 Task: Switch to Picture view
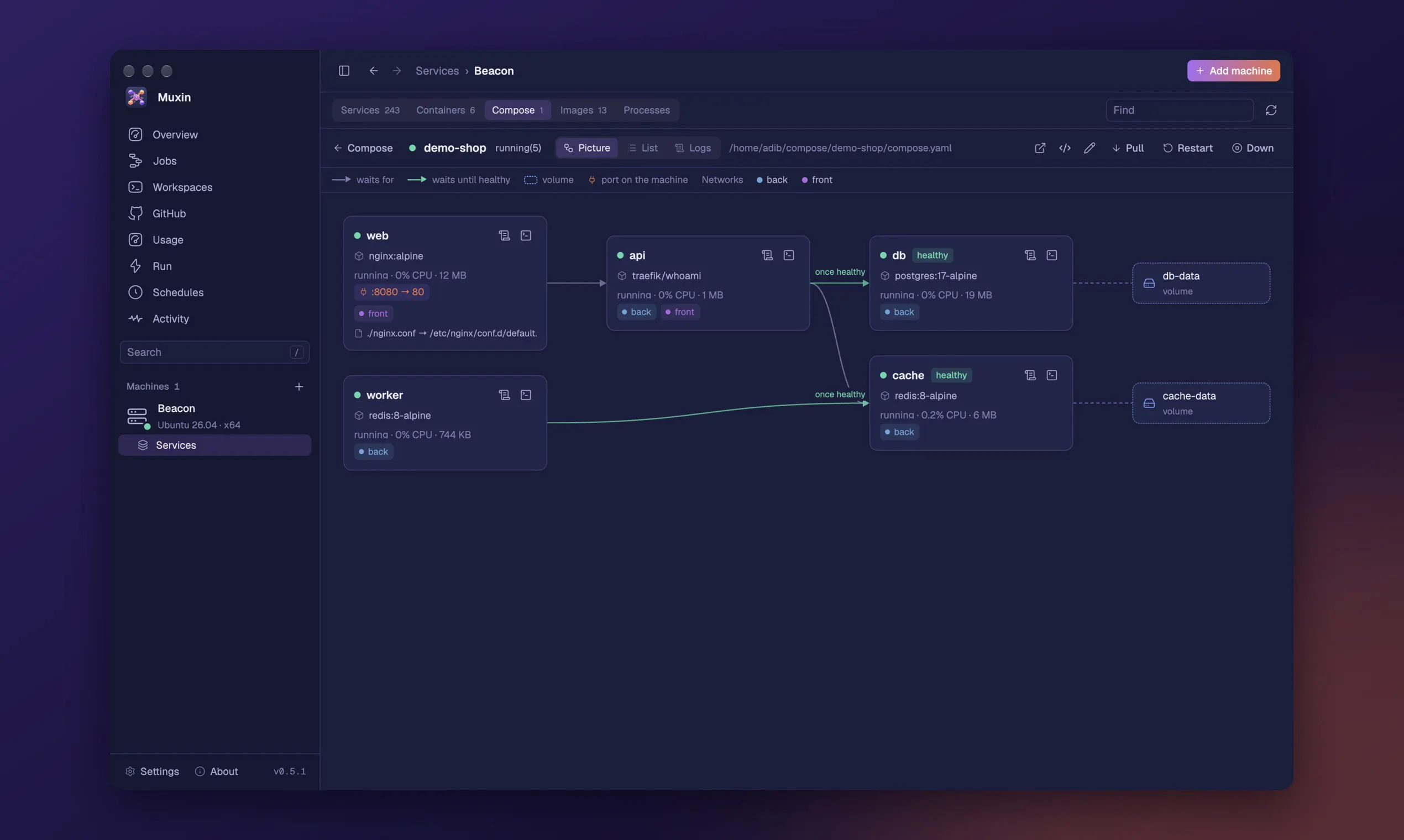coord(586,148)
